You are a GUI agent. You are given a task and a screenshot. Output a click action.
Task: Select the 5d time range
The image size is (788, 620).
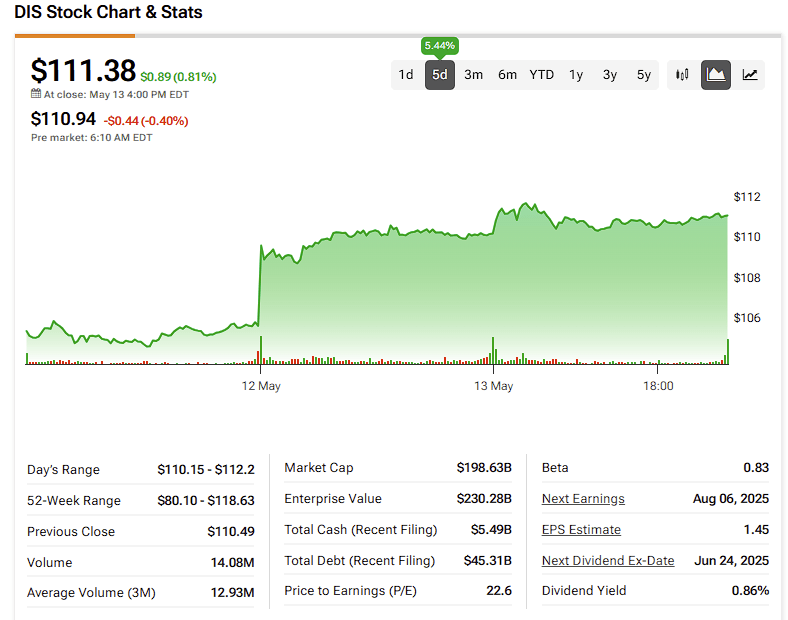(x=440, y=75)
